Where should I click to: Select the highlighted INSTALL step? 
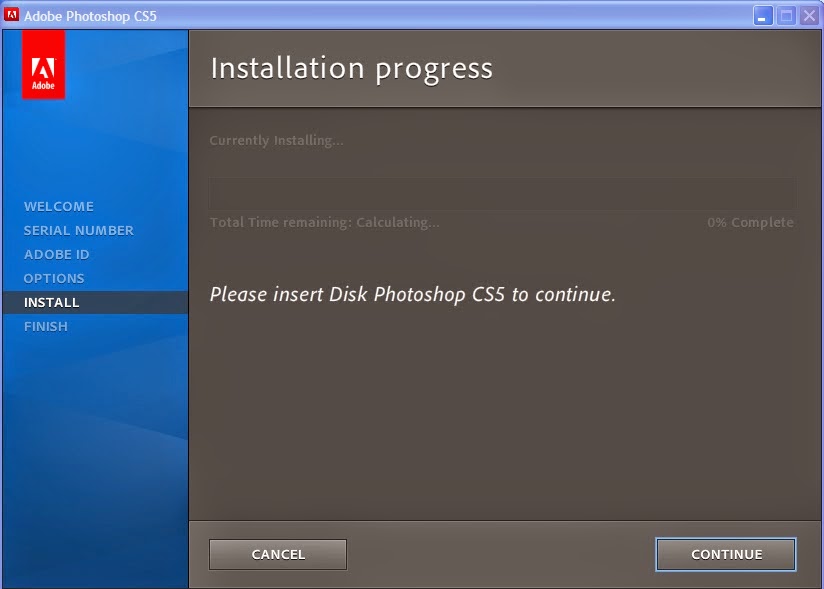coord(52,302)
